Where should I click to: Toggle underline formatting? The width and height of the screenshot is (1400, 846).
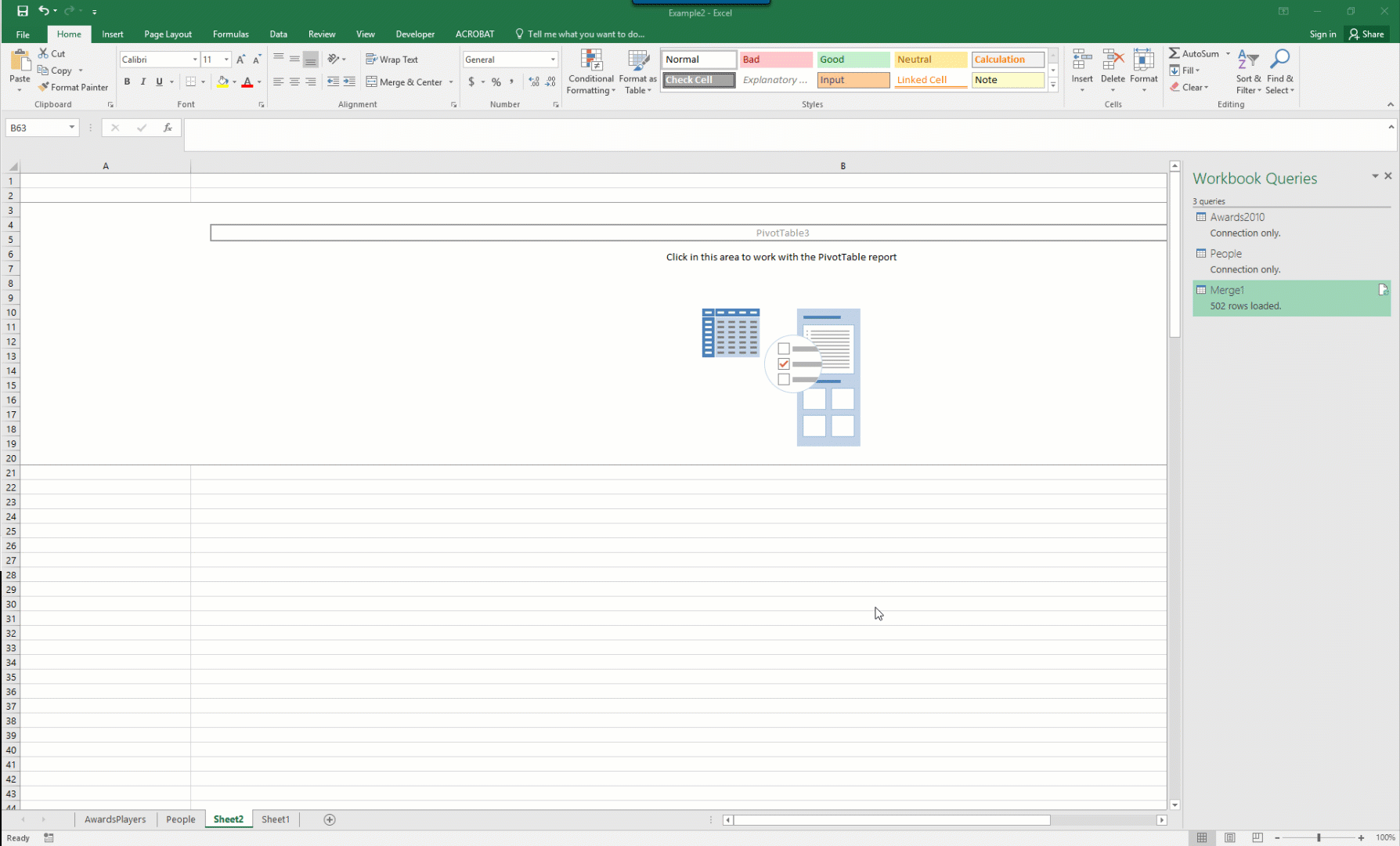tap(159, 81)
